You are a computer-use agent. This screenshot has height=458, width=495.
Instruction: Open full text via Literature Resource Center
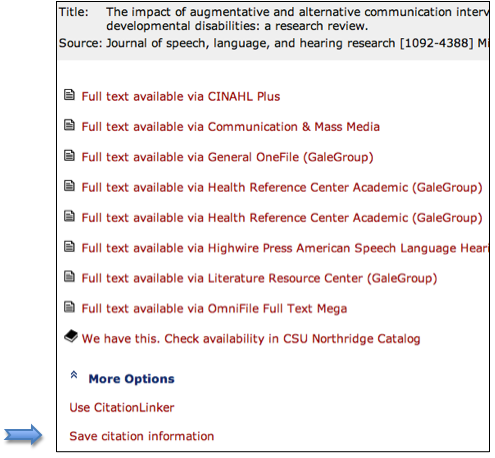(259, 278)
